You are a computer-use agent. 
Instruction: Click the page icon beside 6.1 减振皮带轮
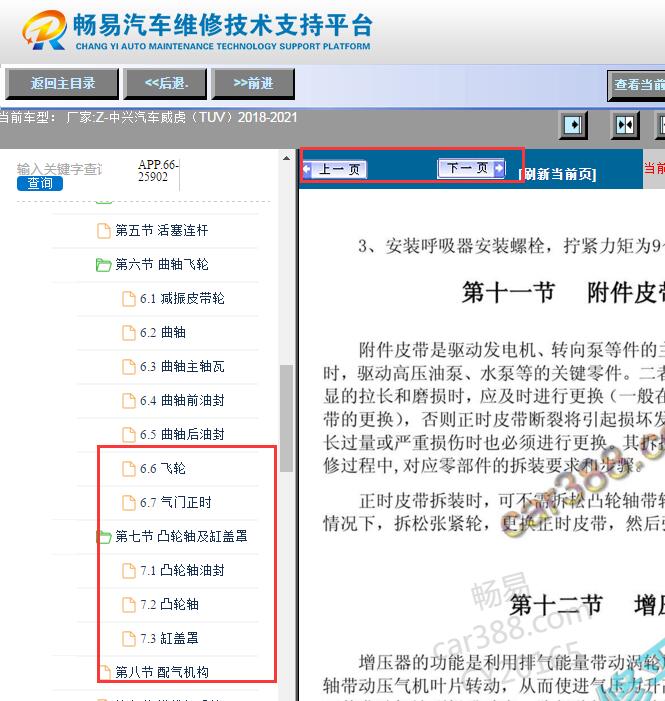click(129, 299)
